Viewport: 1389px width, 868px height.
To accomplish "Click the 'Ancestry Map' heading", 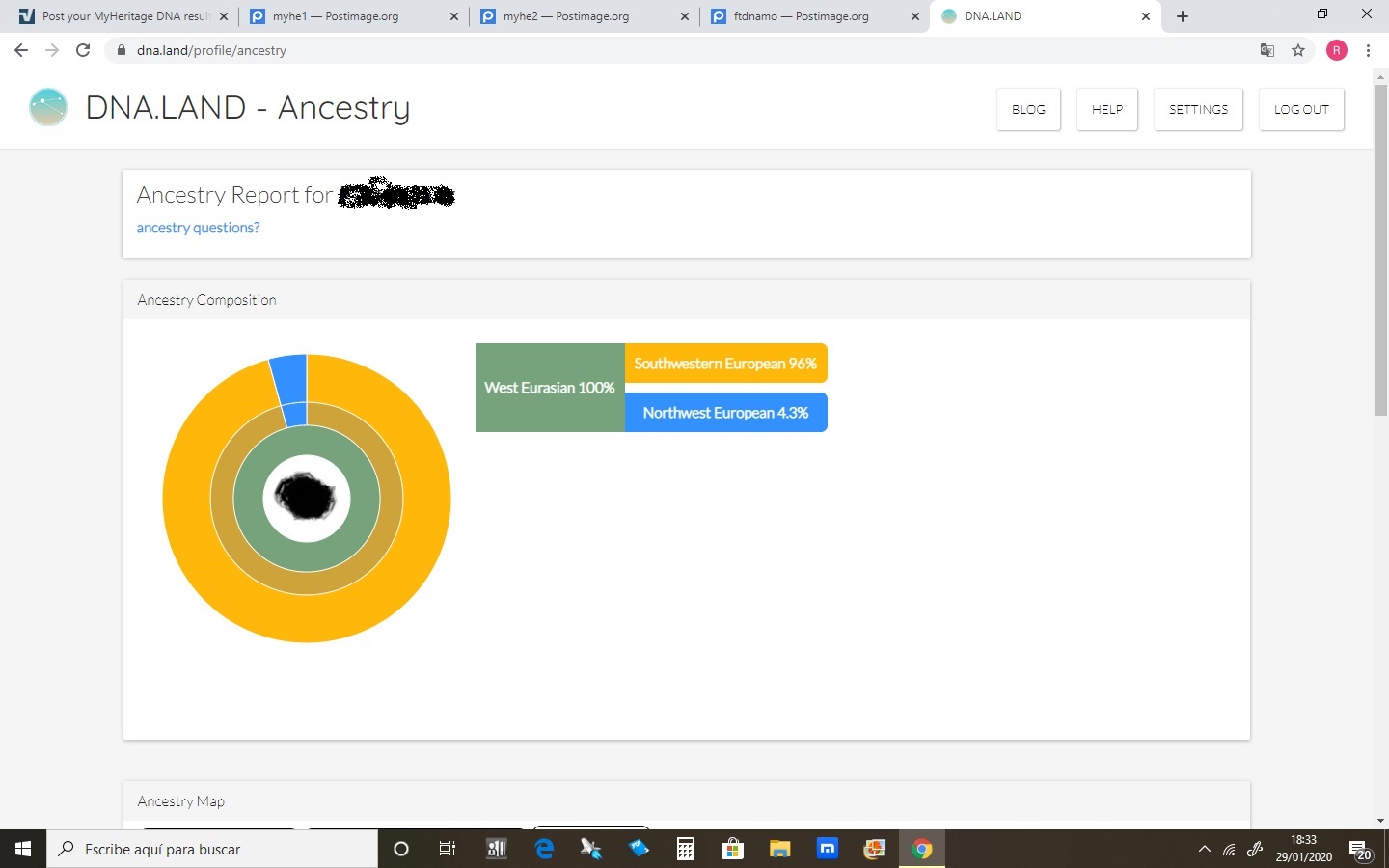I will tap(180, 801).
